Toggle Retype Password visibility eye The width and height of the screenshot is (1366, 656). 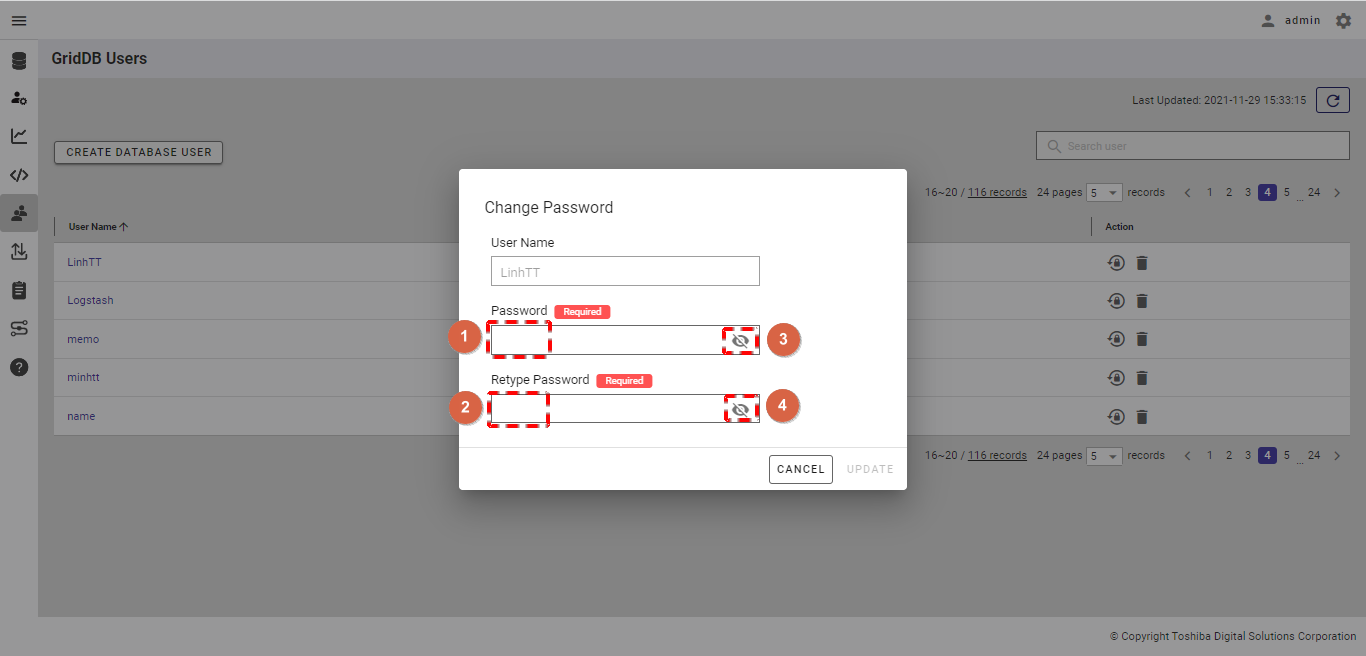click(740, 409)
